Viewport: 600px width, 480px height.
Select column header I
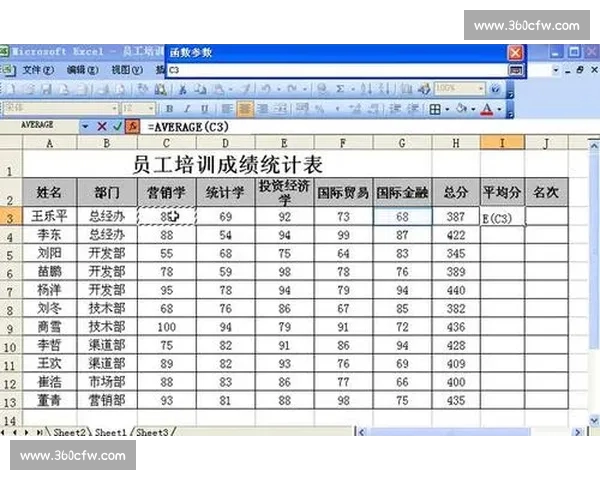click(x=502, y=143)
